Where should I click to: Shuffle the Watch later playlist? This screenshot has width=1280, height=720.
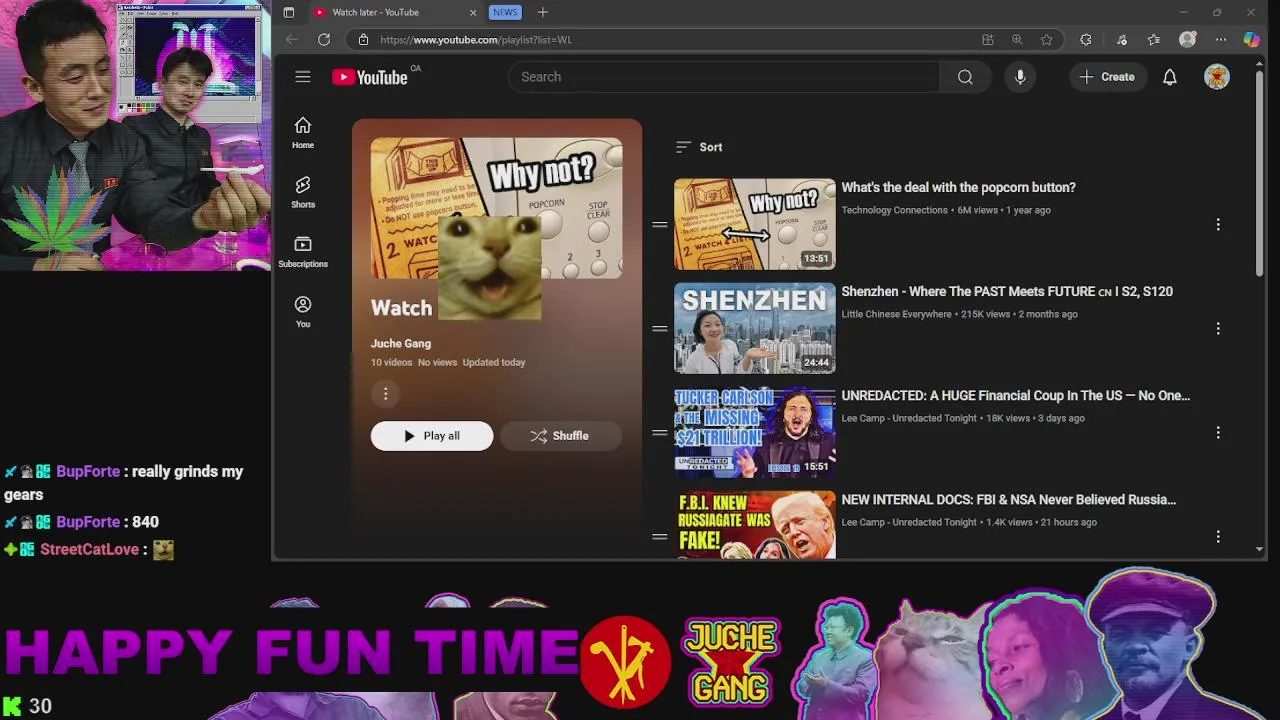pos(560,436)
